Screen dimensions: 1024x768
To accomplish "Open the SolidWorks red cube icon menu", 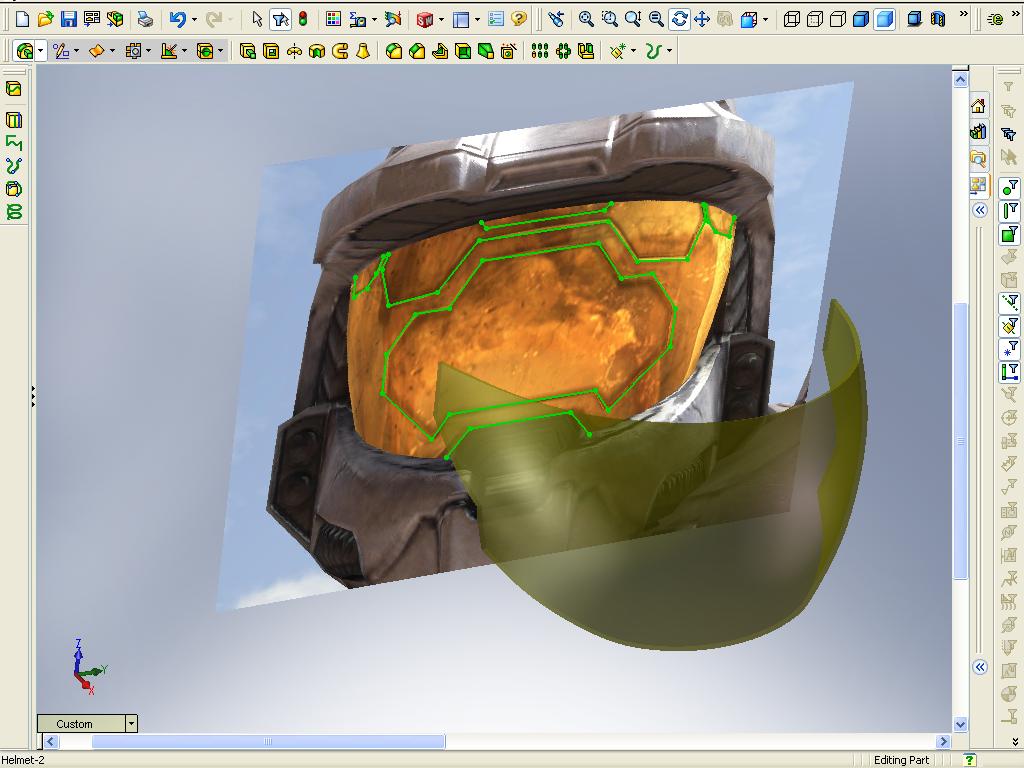I will [424, 20].
